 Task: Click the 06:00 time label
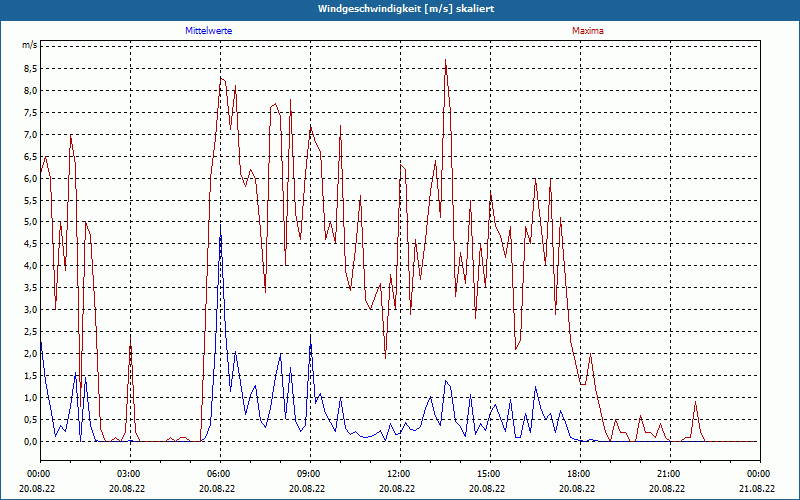click(x=217, y=474)
